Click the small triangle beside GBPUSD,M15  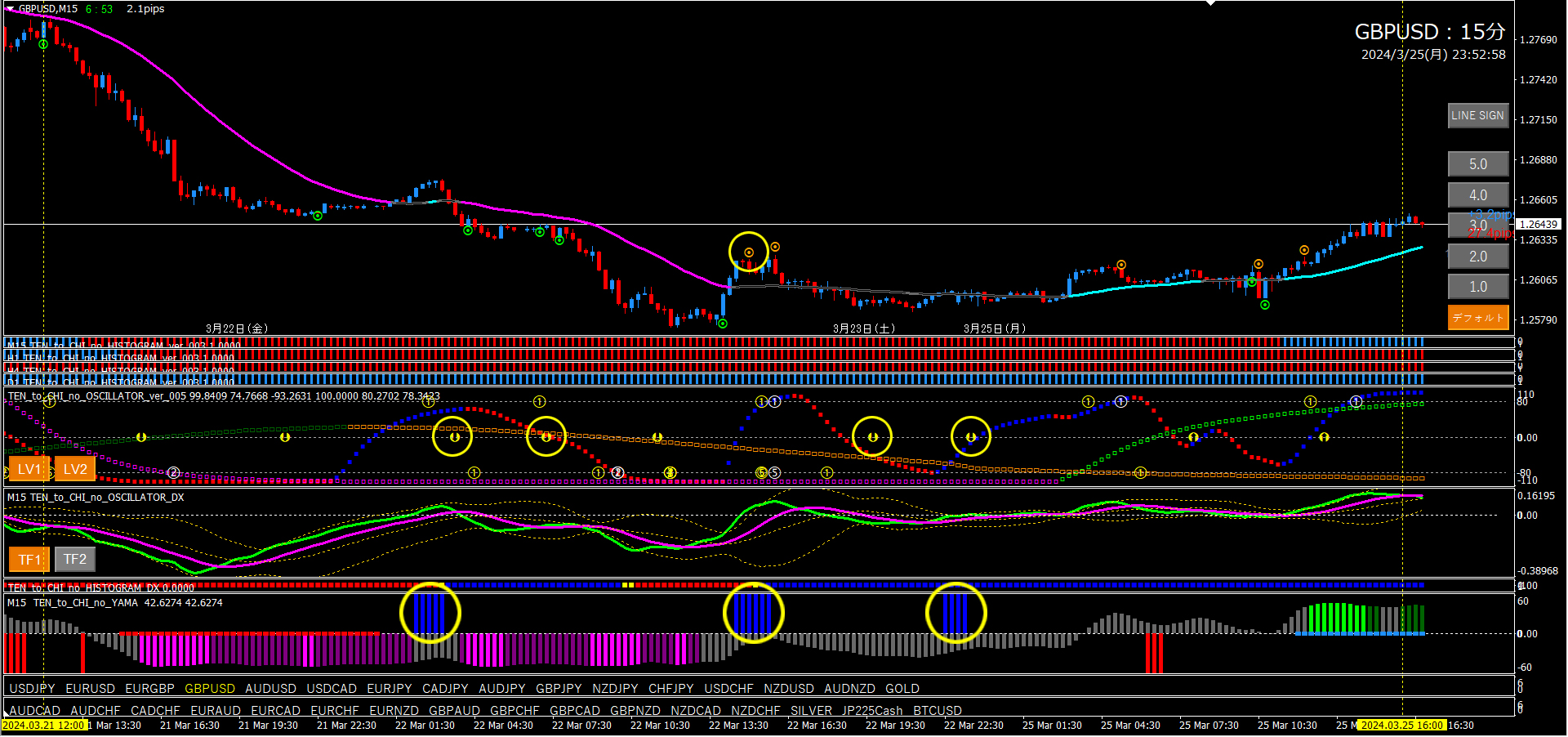(x=10, y=8)
